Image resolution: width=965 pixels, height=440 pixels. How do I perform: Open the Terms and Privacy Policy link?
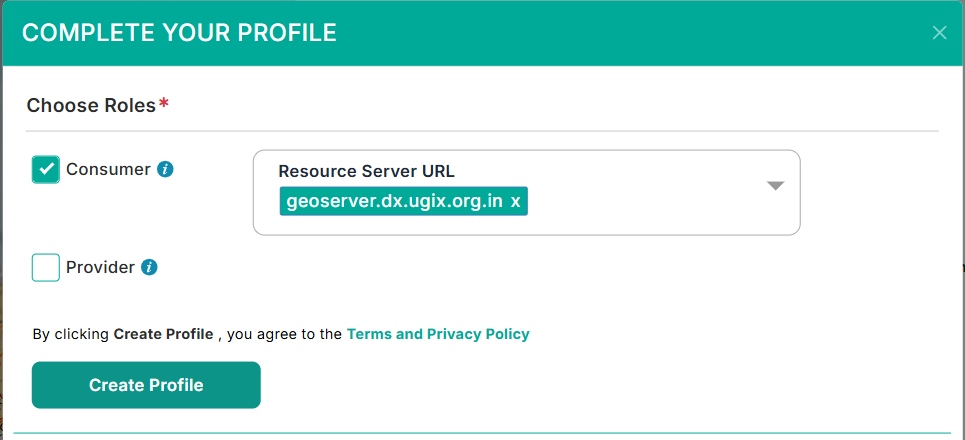438,334
